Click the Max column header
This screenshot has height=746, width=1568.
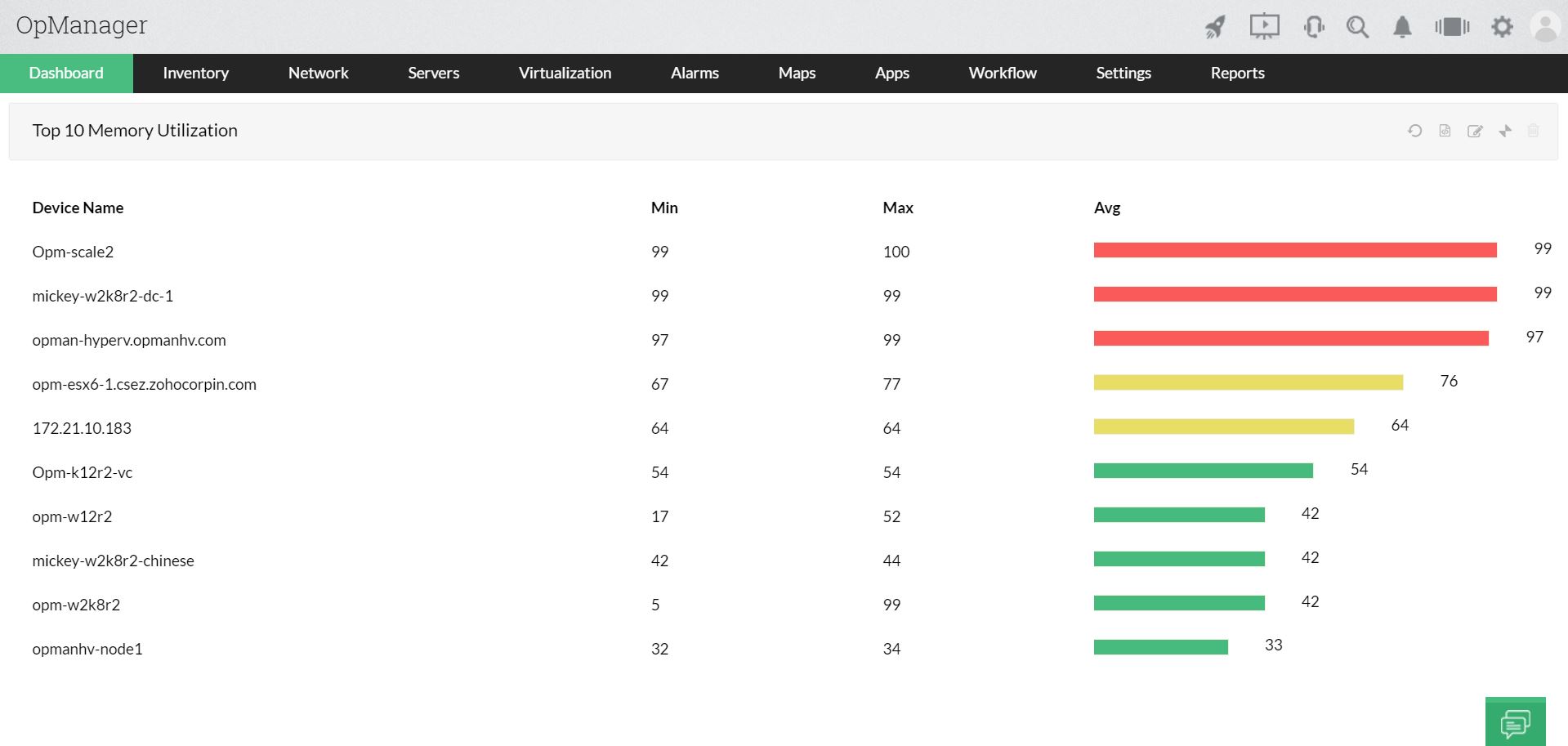898,208
